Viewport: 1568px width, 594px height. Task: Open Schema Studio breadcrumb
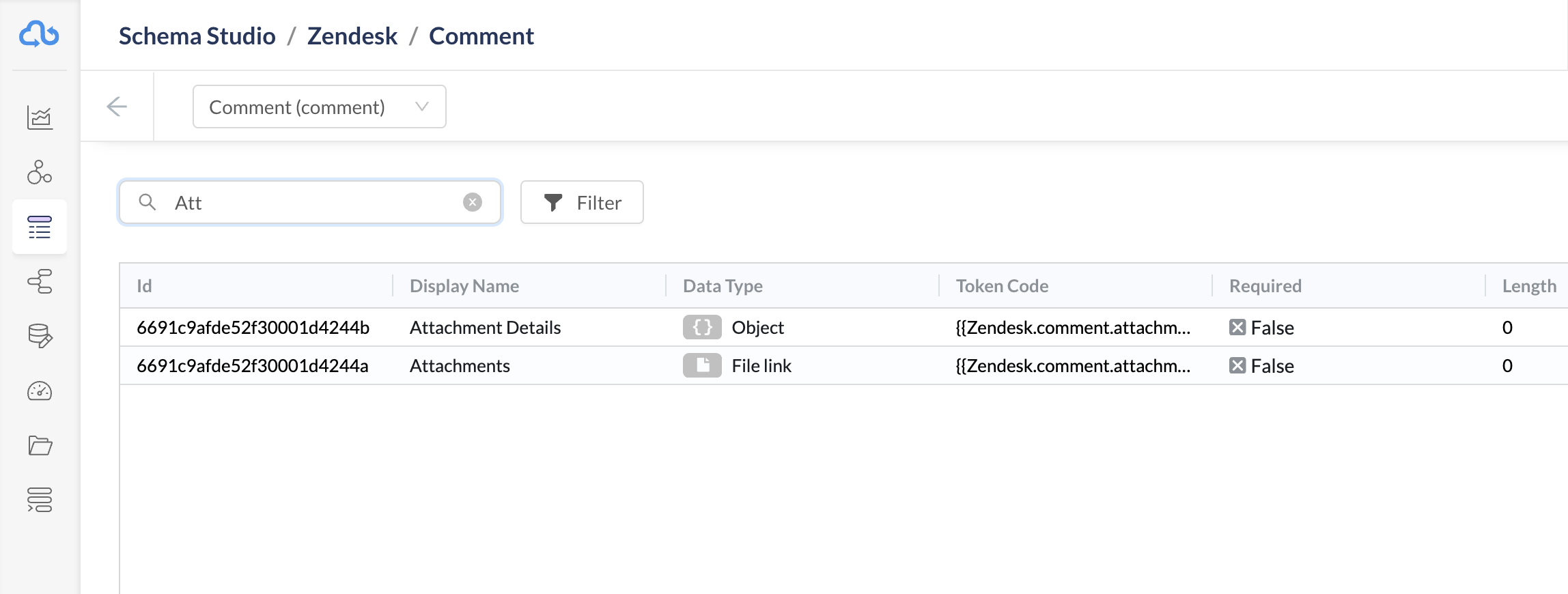(197, 36)
